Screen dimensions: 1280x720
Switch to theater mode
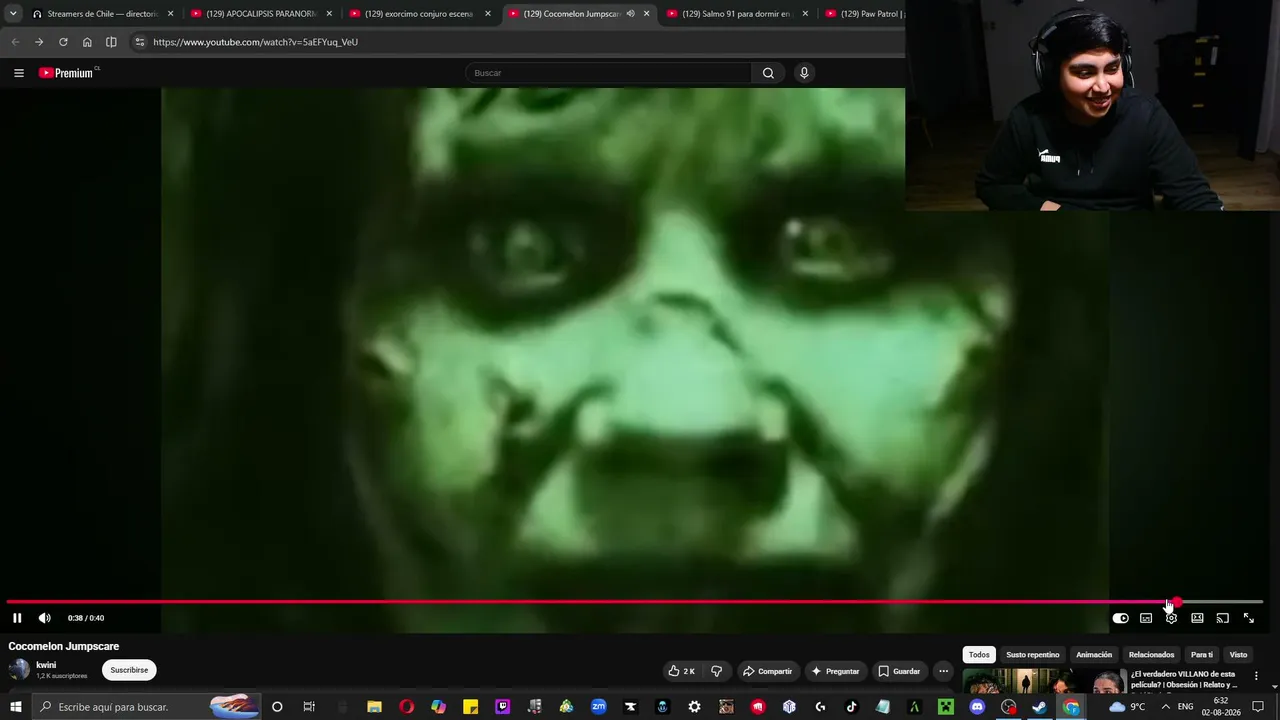pos(1197,618)
